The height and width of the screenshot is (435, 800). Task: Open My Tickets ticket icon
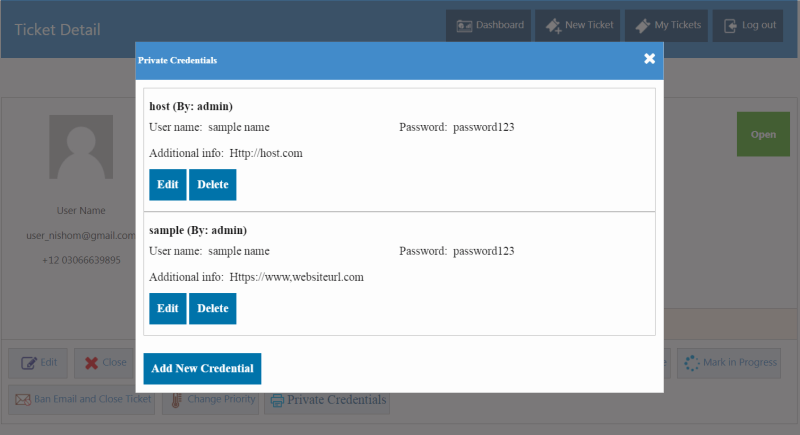point(642,25)
